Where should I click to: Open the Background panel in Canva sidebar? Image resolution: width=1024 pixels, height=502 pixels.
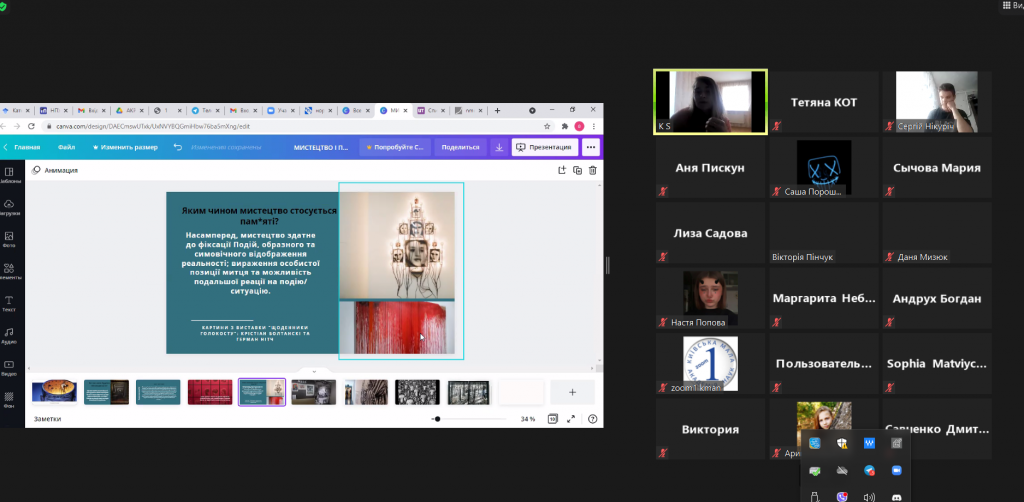[10, 400]
